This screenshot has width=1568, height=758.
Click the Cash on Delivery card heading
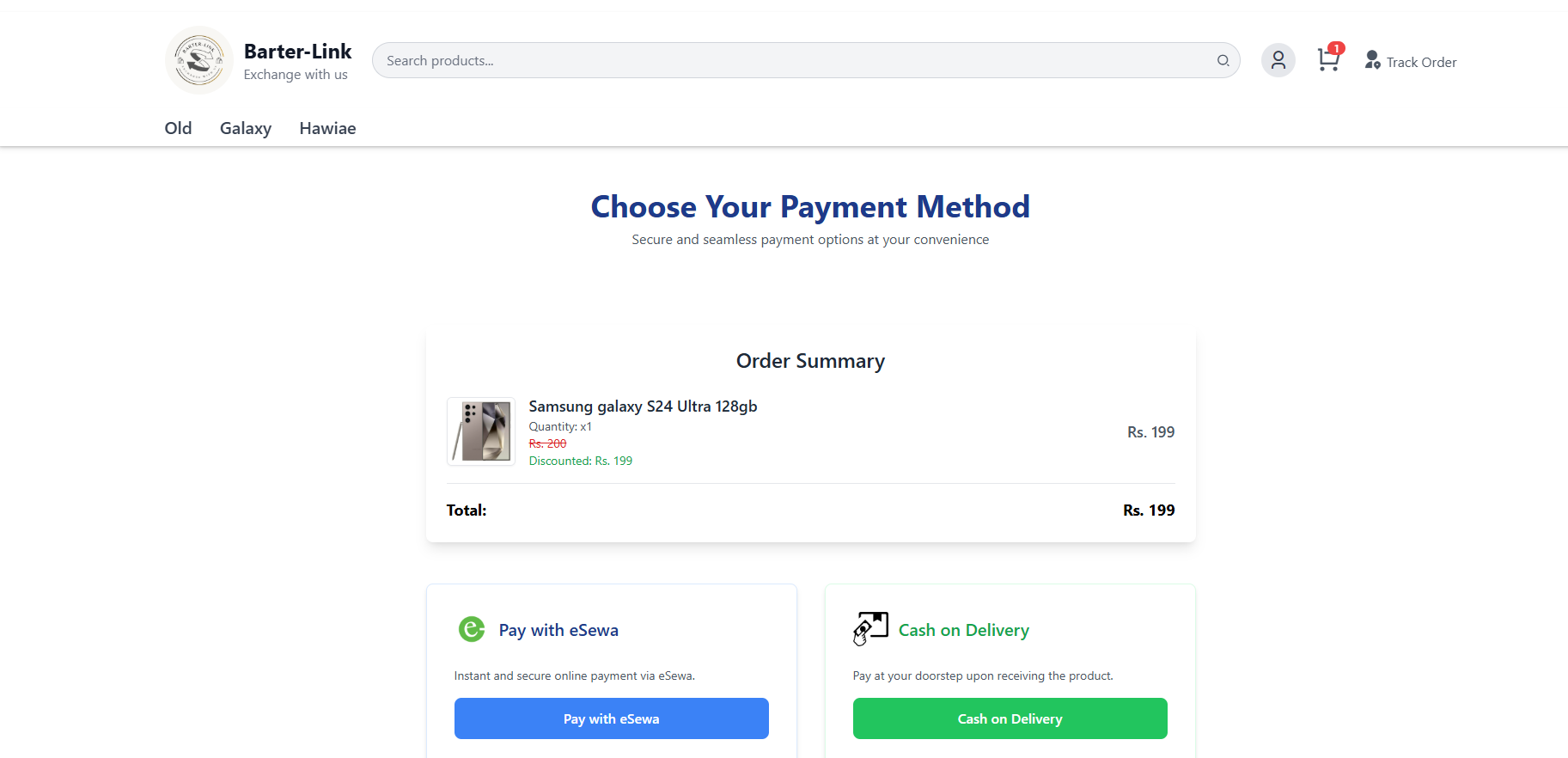point(963,630)
